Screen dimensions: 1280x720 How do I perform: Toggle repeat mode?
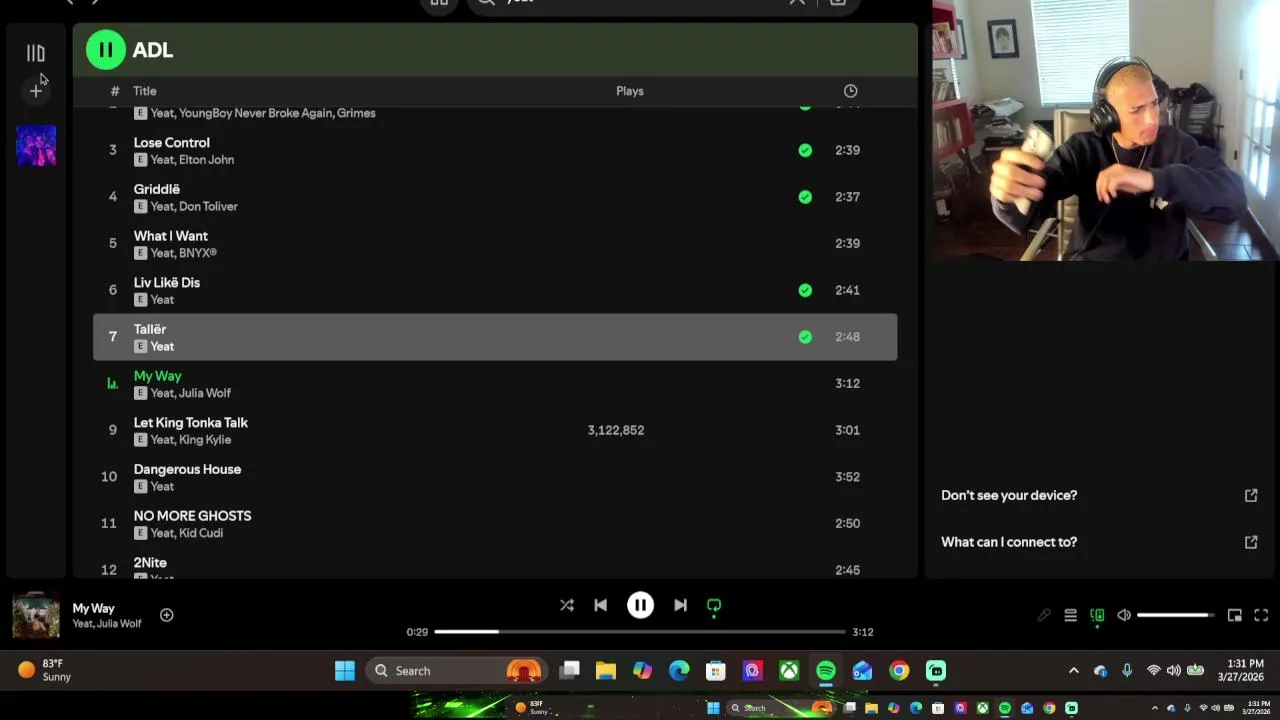714,606
